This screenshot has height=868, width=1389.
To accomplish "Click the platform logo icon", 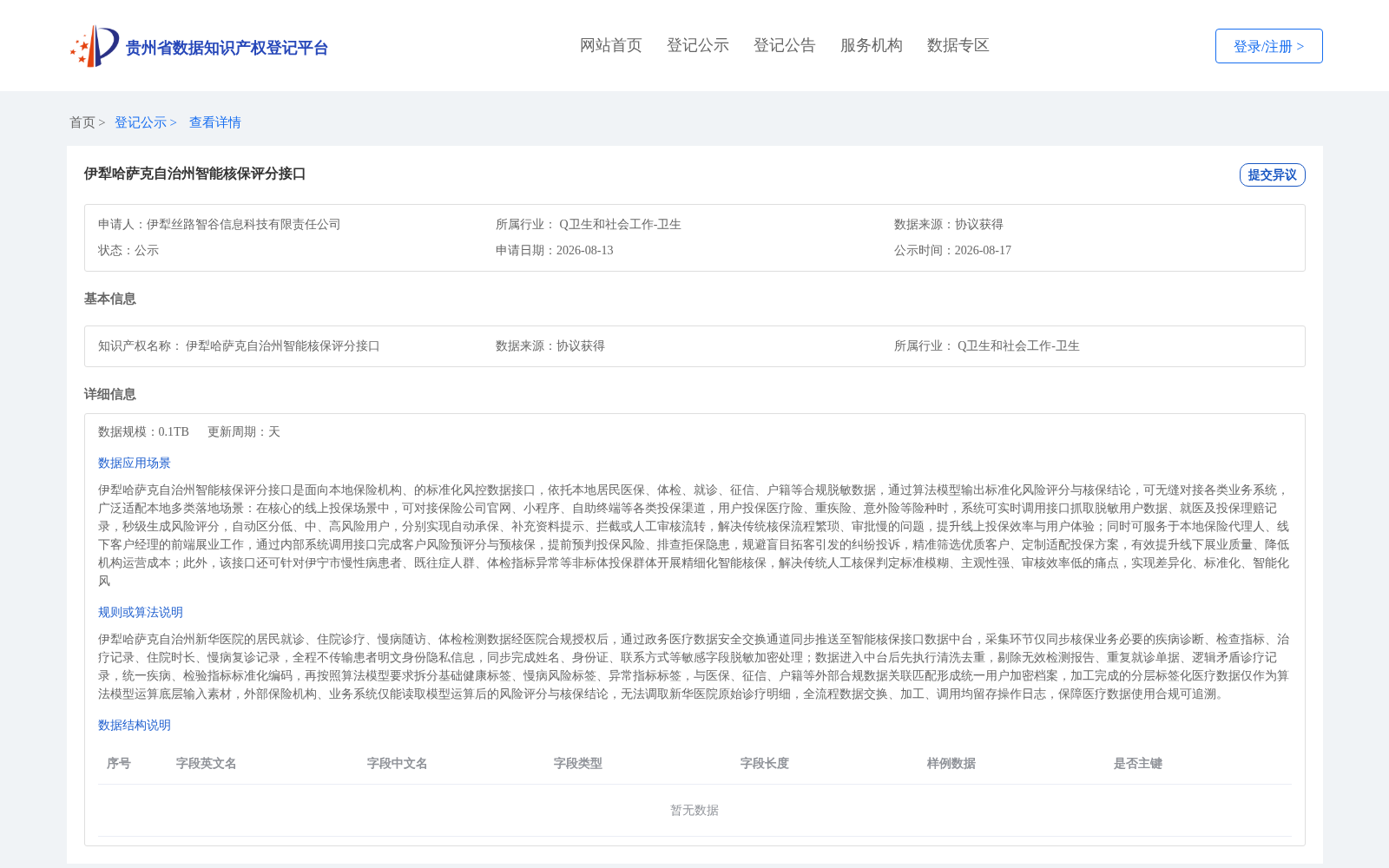I will (x=95, y=46).
